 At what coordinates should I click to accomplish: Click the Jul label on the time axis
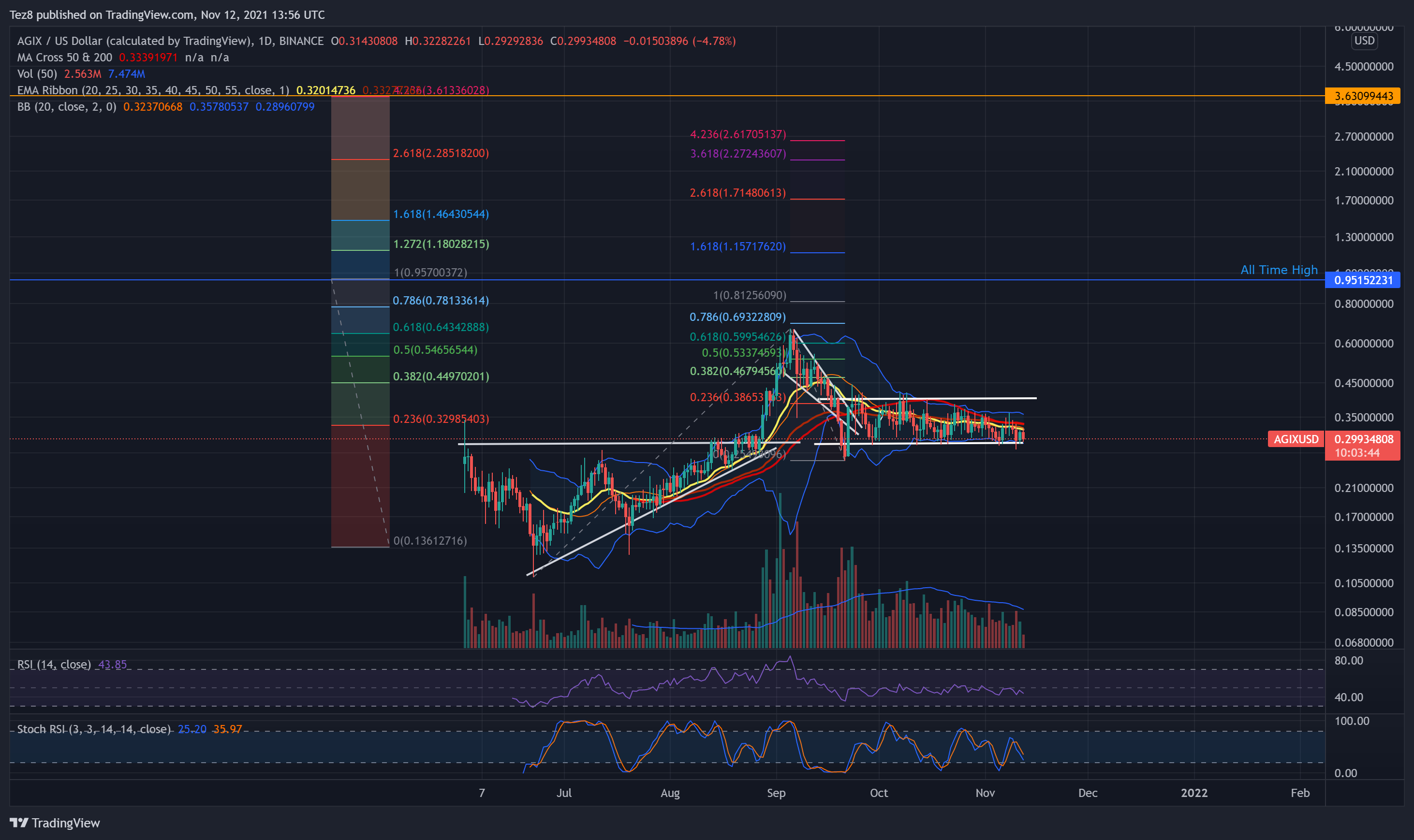point(563,793)
